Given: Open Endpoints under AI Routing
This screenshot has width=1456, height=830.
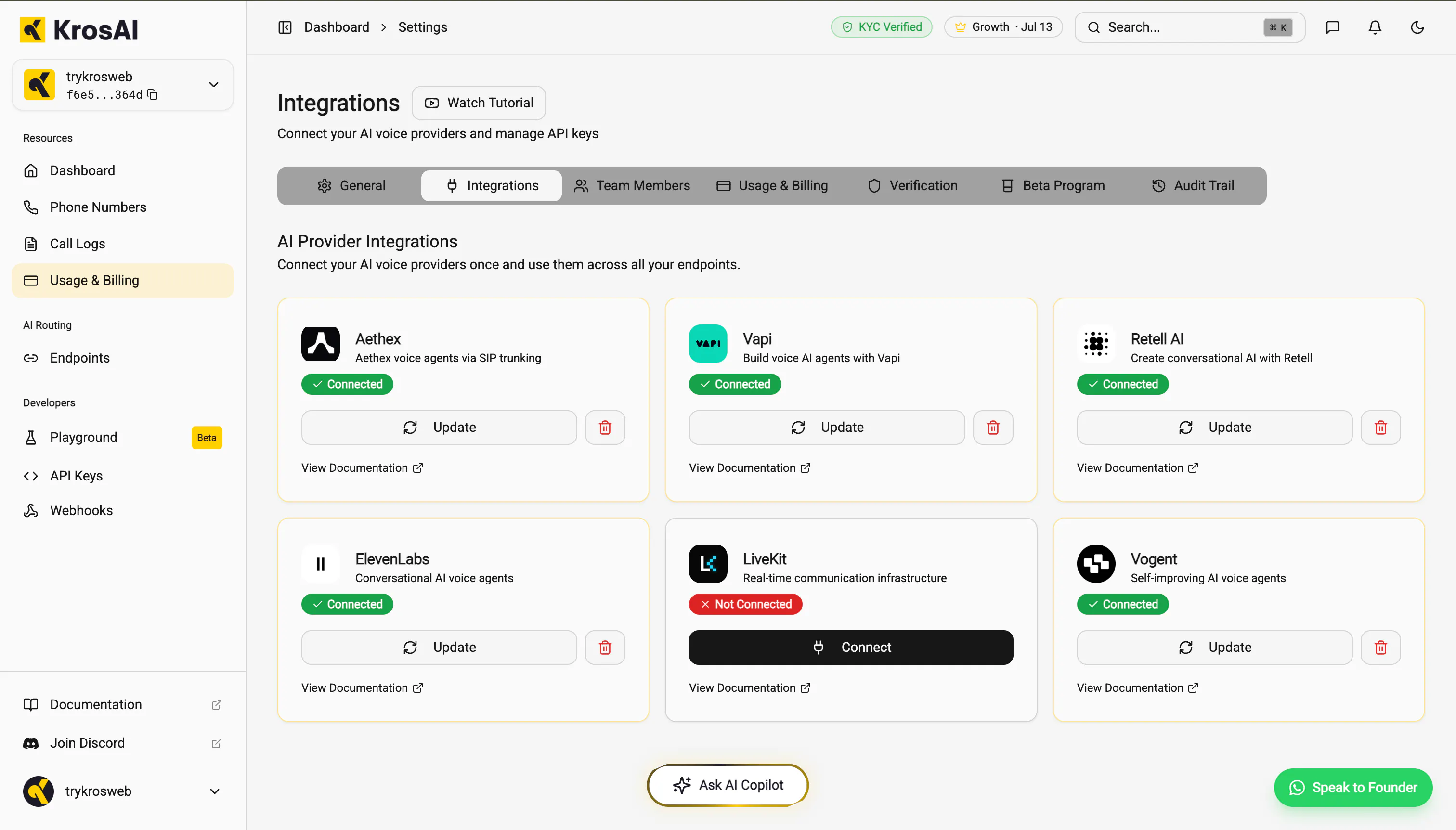Looking at the screenshot, I should point(123,358).
